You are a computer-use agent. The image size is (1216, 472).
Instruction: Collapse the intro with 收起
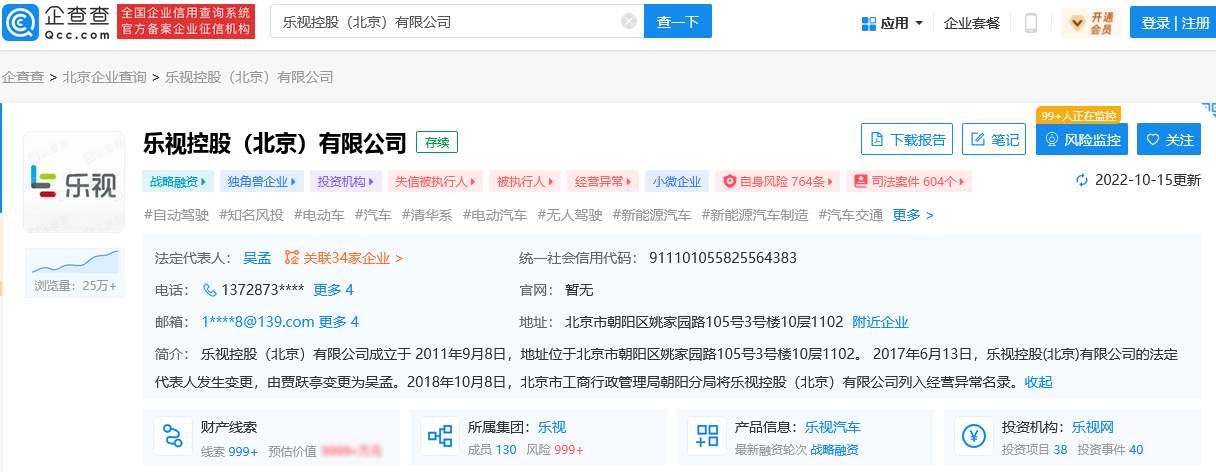(1038, 382)
